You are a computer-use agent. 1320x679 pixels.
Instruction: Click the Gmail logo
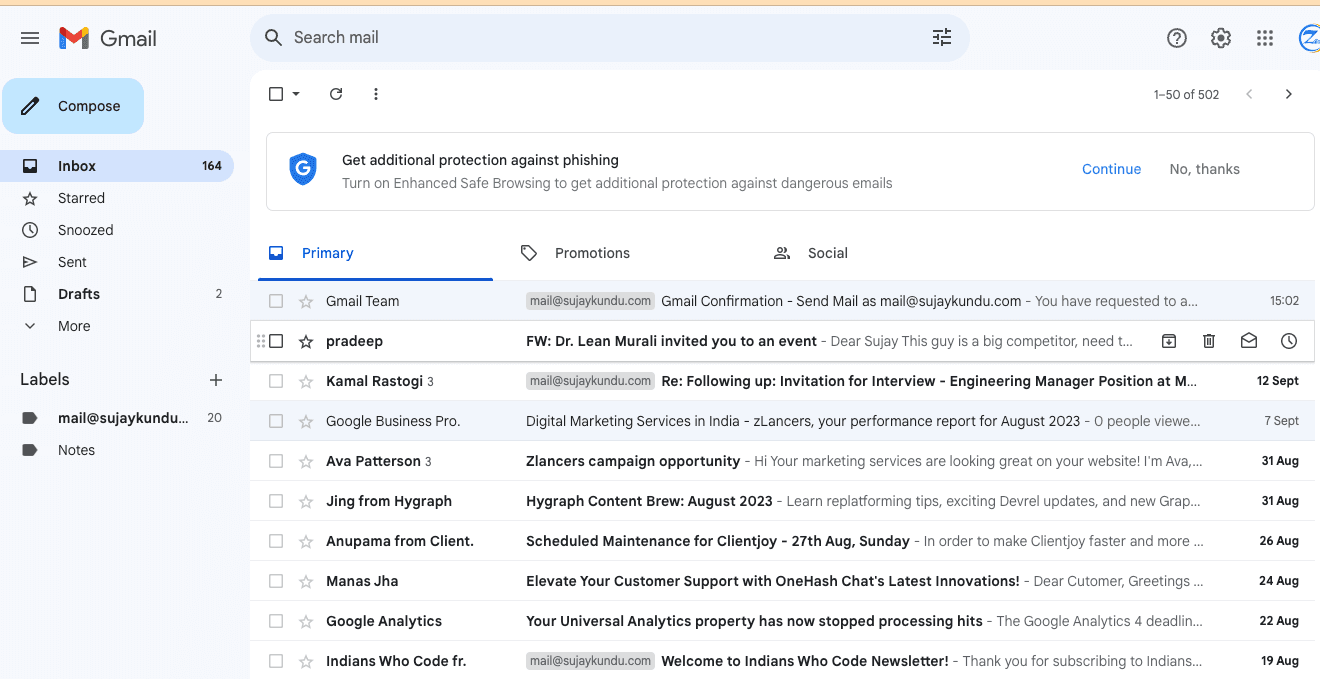pos(108,38)
